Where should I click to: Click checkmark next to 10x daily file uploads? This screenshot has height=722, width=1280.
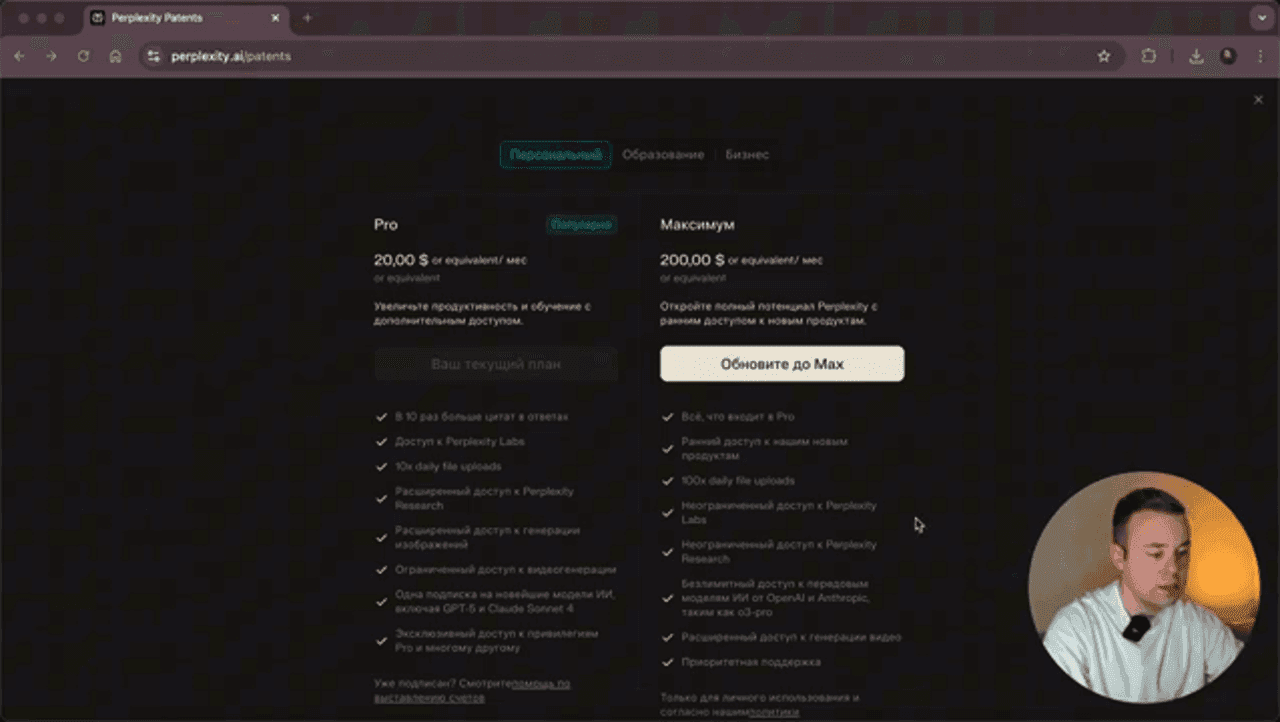[x=381, y=466]
